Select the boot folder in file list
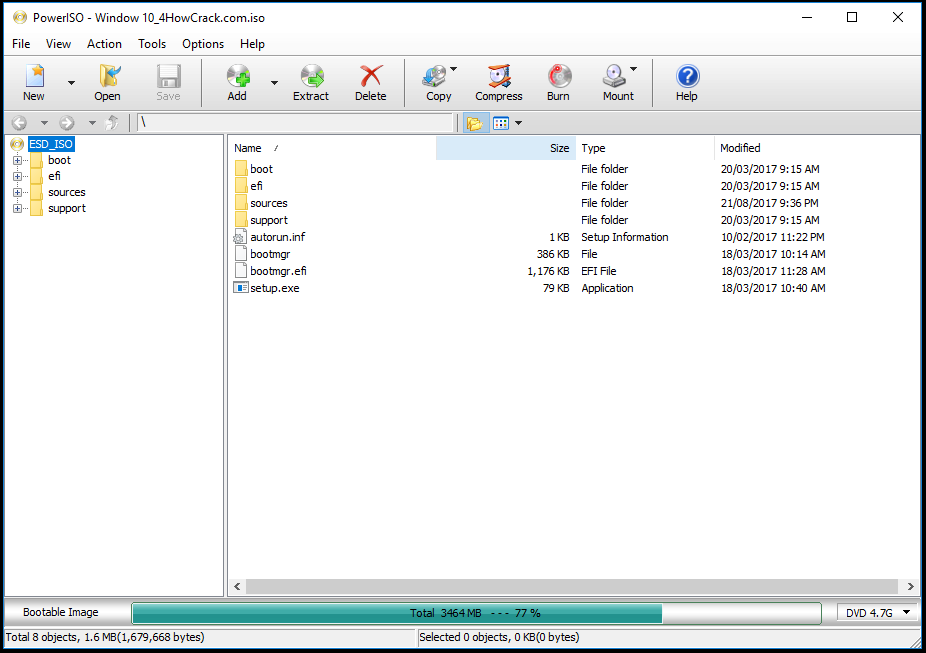926x653 pixels. point(262,169)
